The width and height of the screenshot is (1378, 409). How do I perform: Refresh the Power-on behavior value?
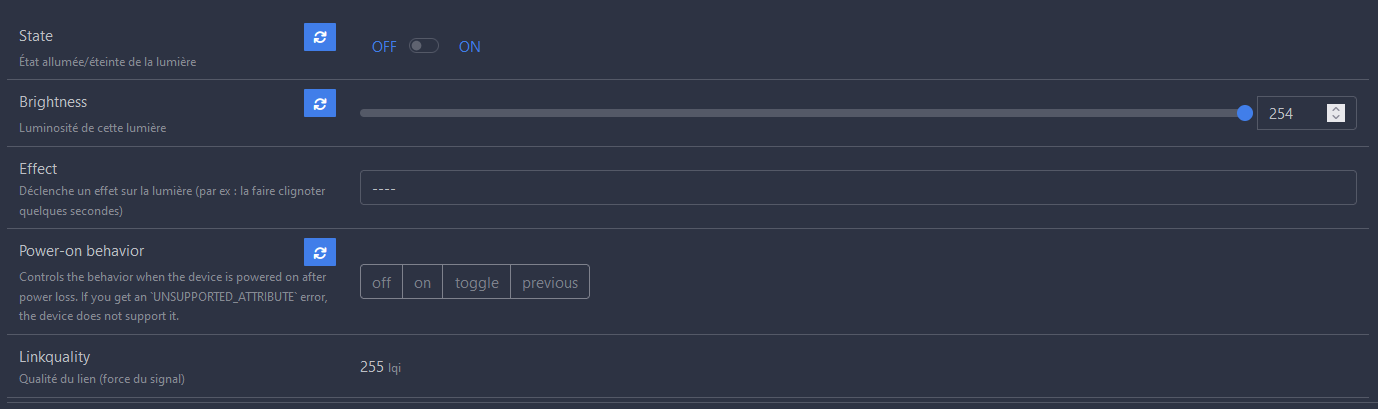pos(320,252)
